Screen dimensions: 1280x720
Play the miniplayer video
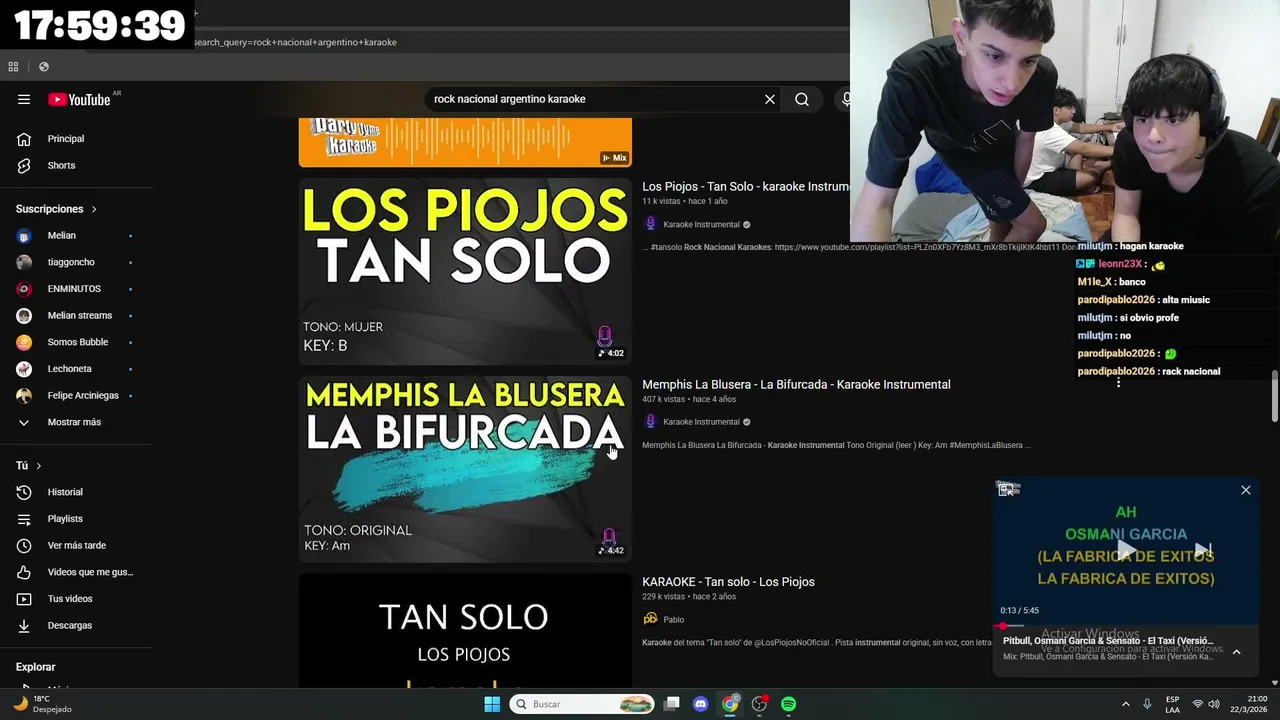[x=1125, y=550]
